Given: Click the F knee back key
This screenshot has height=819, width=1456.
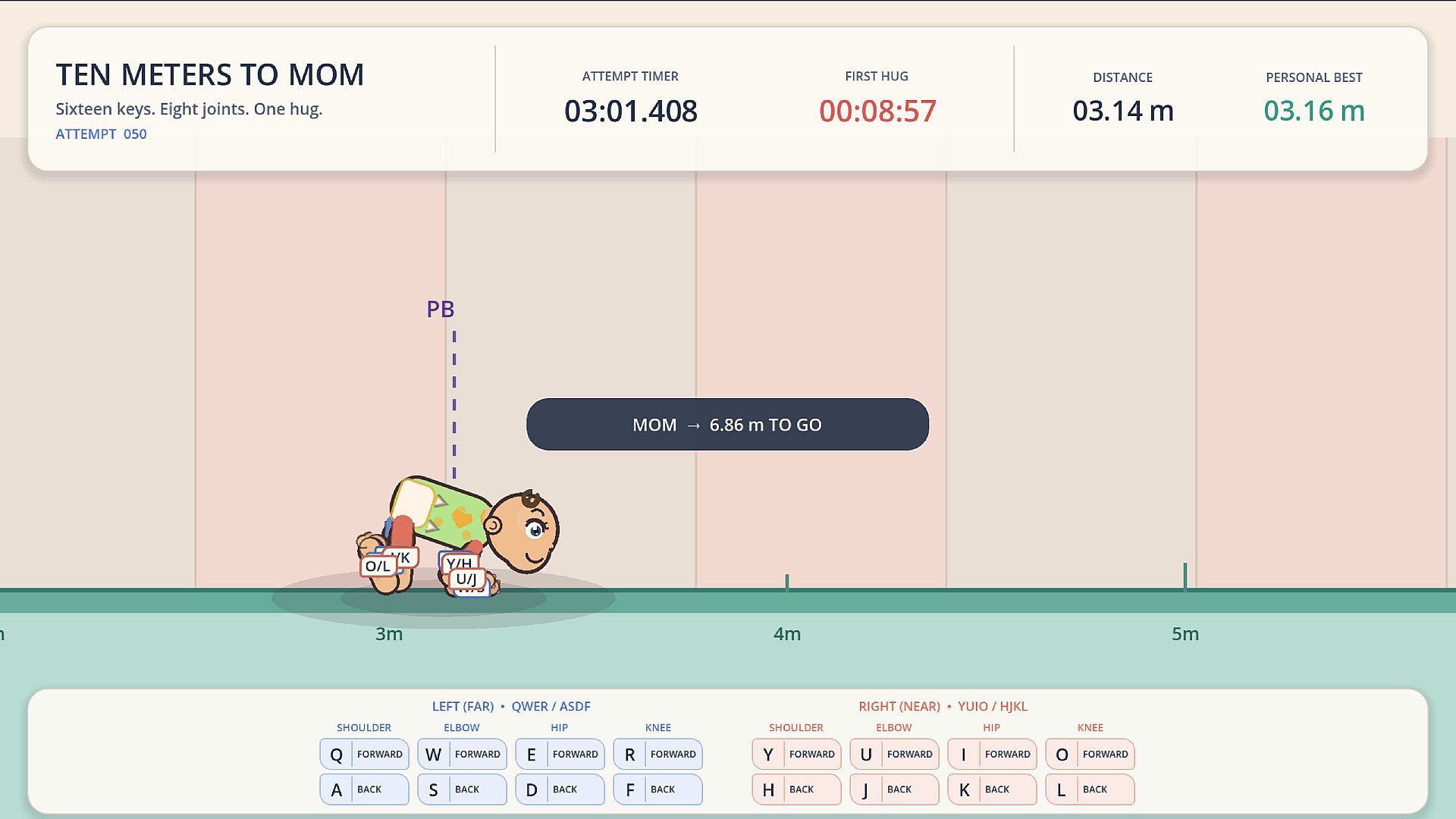Looking at the screenshot, I should click(657, 789).
